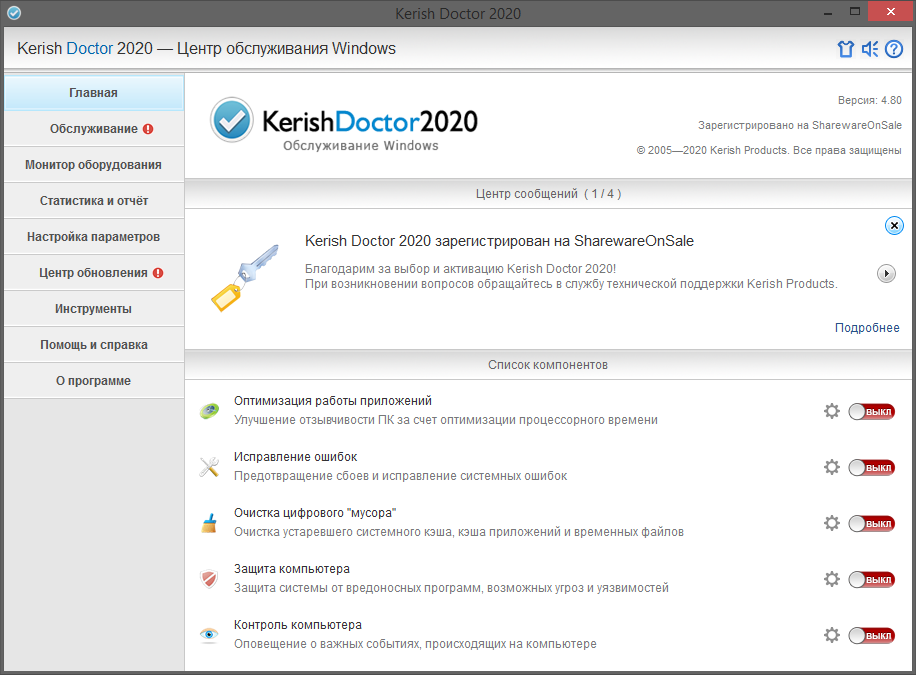Go to Центр обновления
This screenshot has width=916, height=675.
(94, 273)
